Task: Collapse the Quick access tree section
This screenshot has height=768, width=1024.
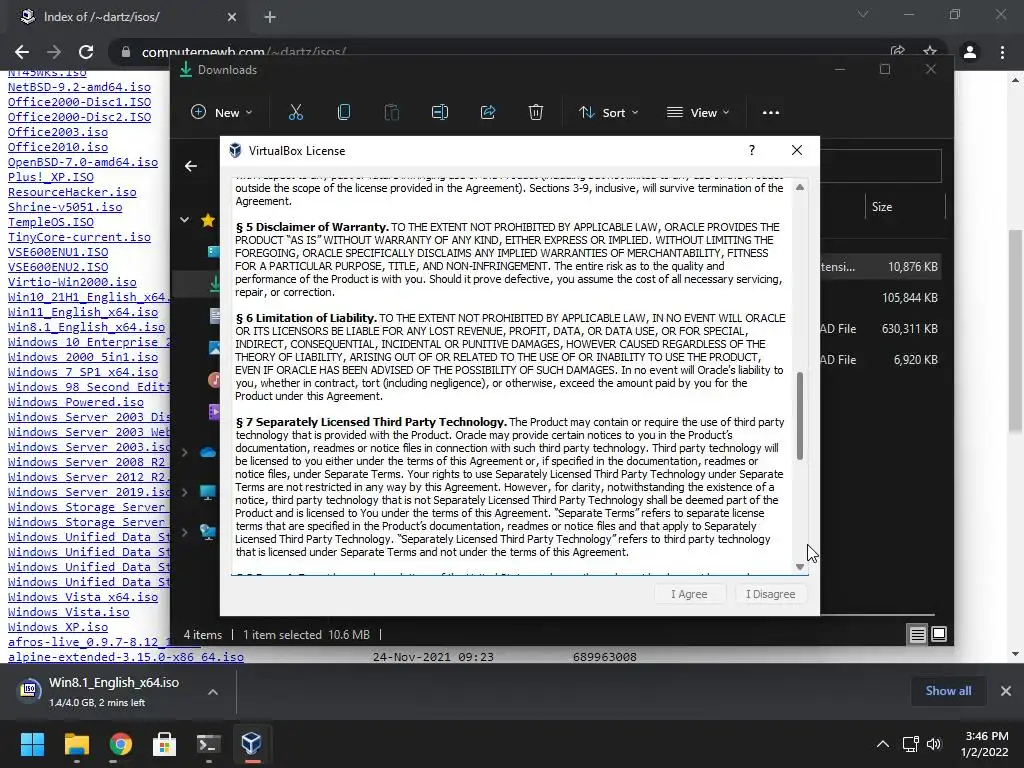Action: pos(185,220)
